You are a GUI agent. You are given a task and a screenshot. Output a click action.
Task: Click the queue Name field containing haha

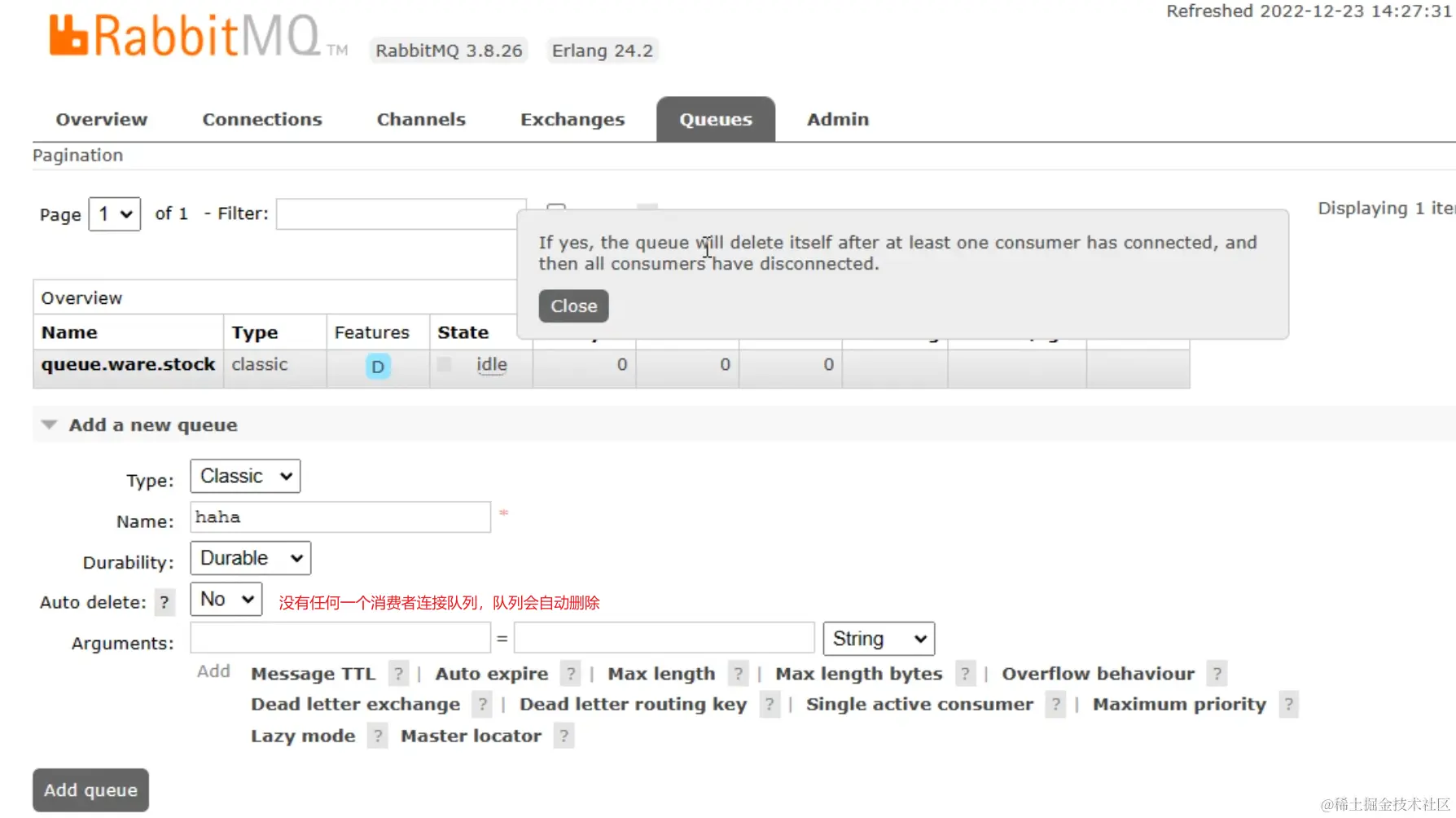340,517
